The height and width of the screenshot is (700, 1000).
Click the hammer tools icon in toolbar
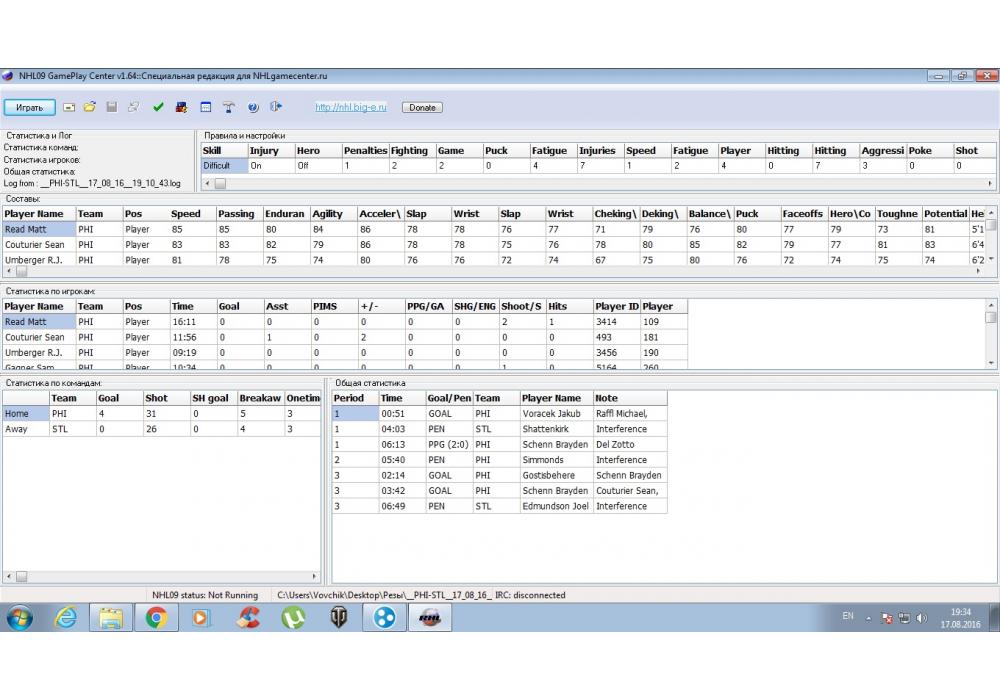tap(228, 107)
